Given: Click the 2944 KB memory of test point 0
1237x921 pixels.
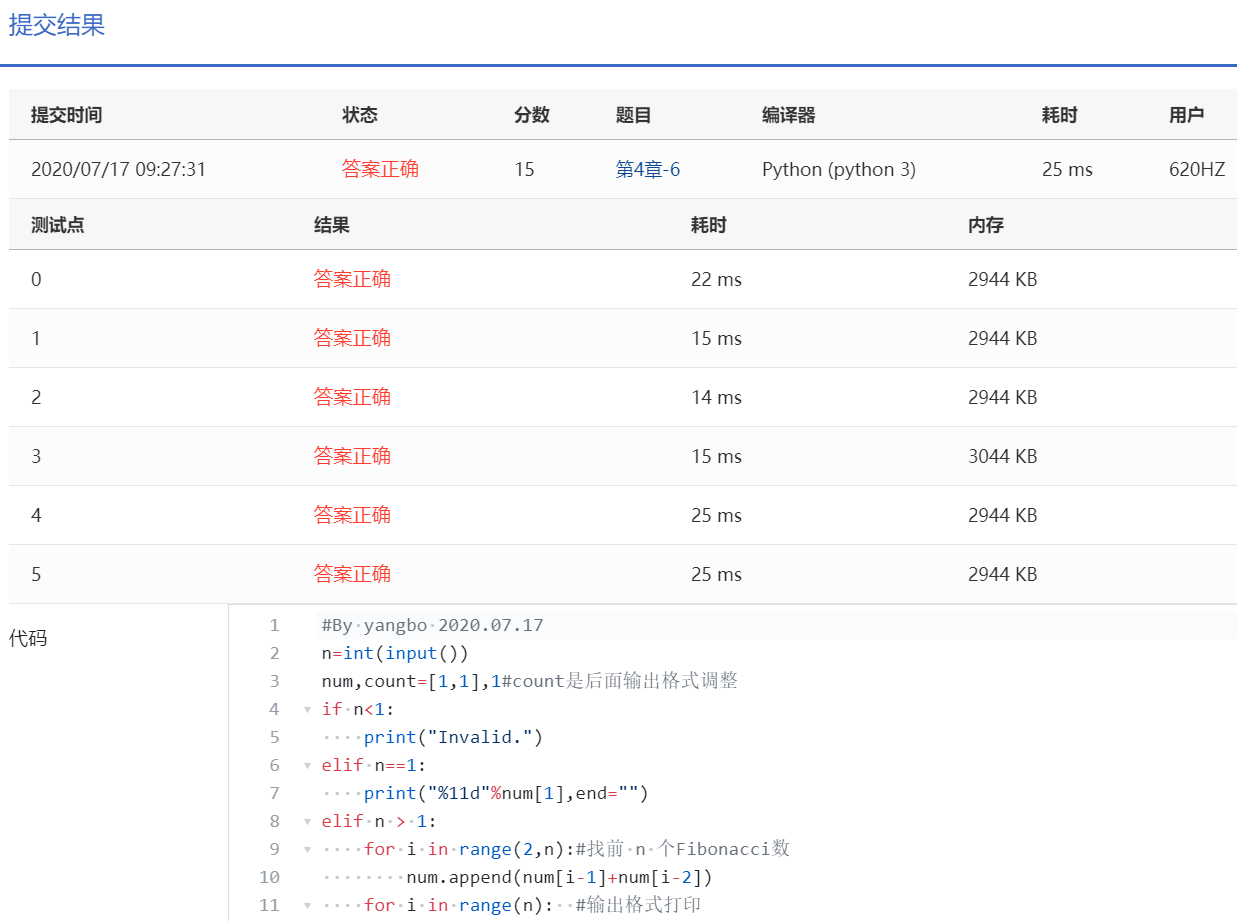Looking at the screenshot, I should click(1002, 279).
